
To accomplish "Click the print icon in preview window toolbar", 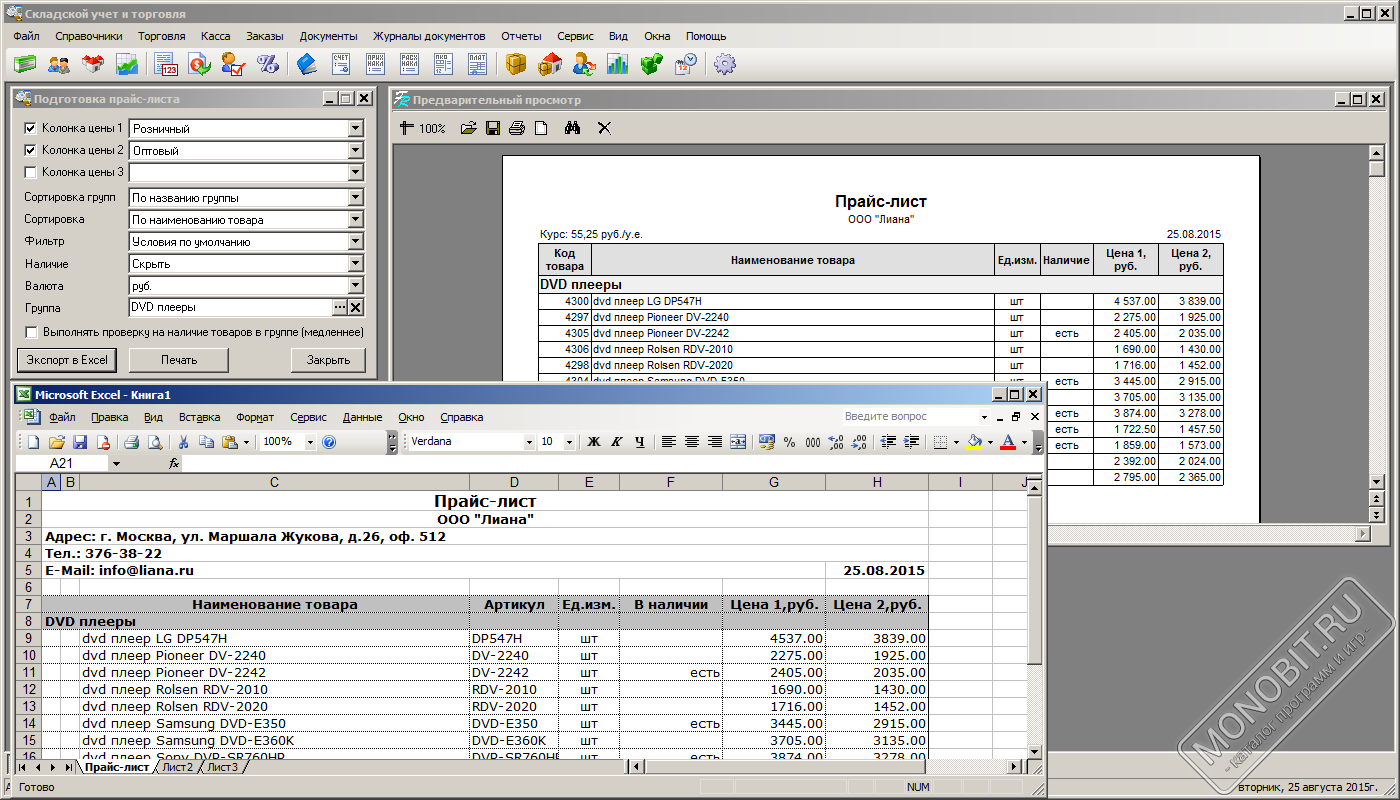I will (x=517, y=128).
